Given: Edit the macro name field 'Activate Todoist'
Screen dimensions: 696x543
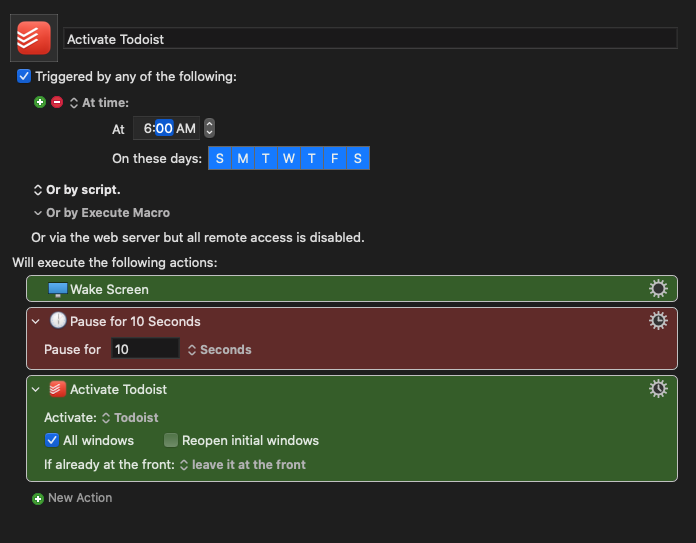Looking at the screenshot, I should (370, 39).
